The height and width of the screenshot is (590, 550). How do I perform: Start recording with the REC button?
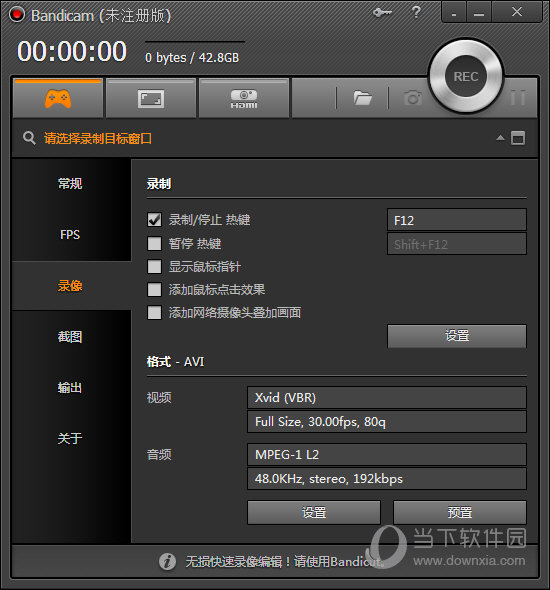466,76
